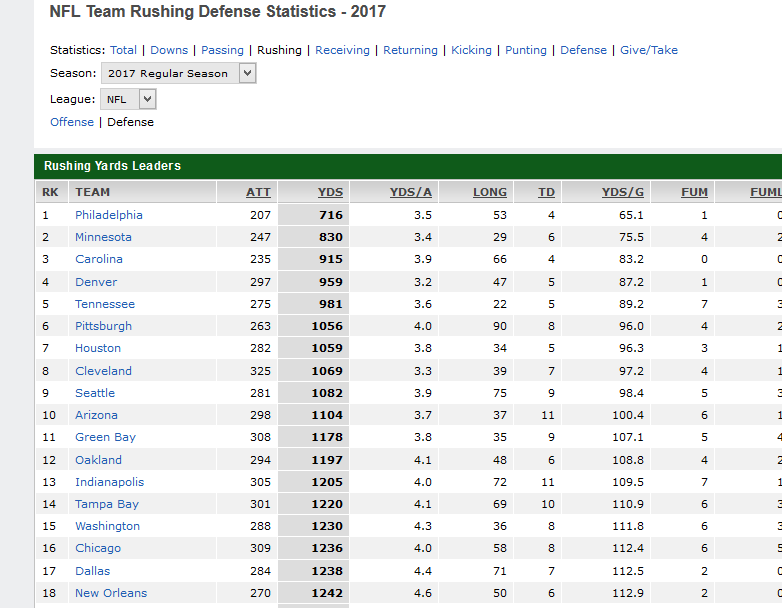782x608 pixels.
Task: Open Passing statistics page
Action: coord(222,50)
